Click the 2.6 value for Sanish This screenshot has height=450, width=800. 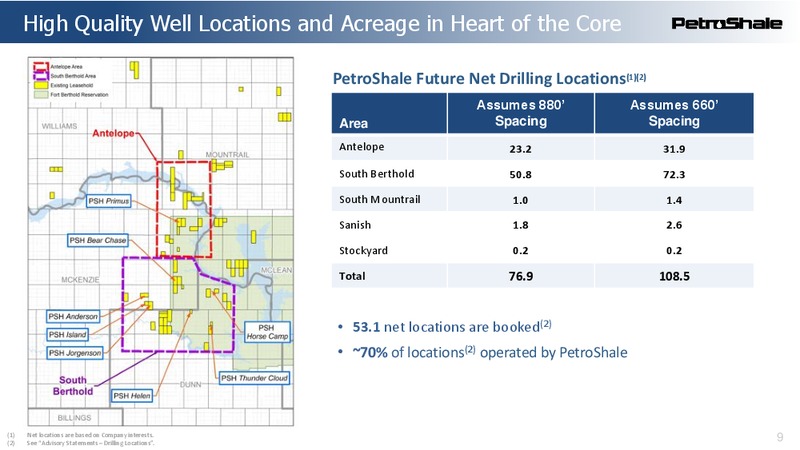(674, 225)
